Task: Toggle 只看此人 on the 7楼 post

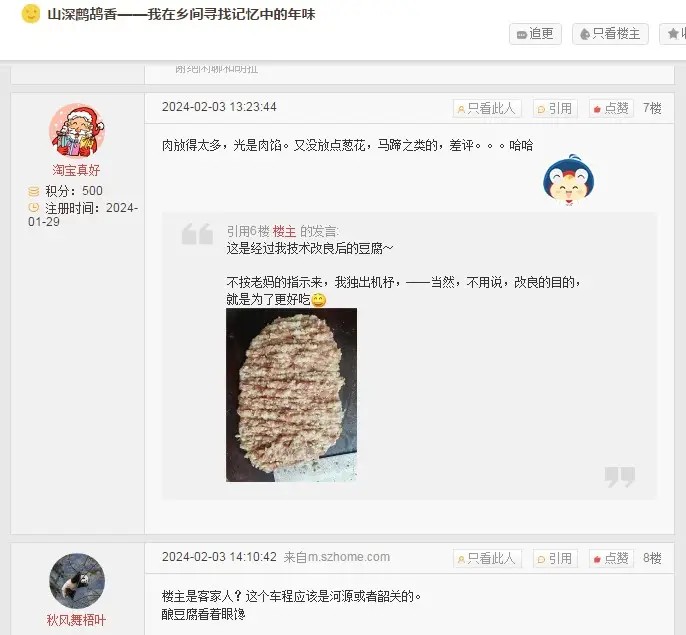Action: 487,108
